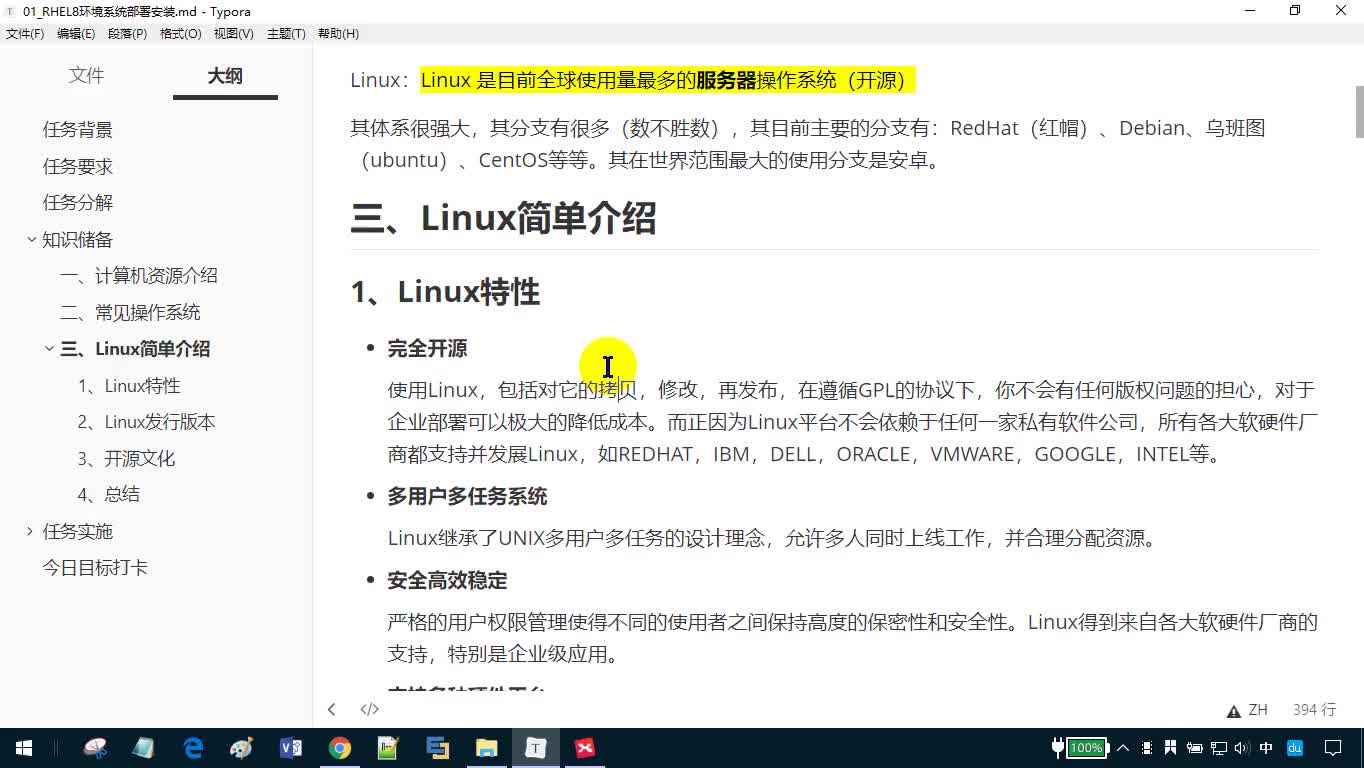Click the bold text 安全高效稳定
The height and width of the screenshot is (768, 1364).
(447, 580)
